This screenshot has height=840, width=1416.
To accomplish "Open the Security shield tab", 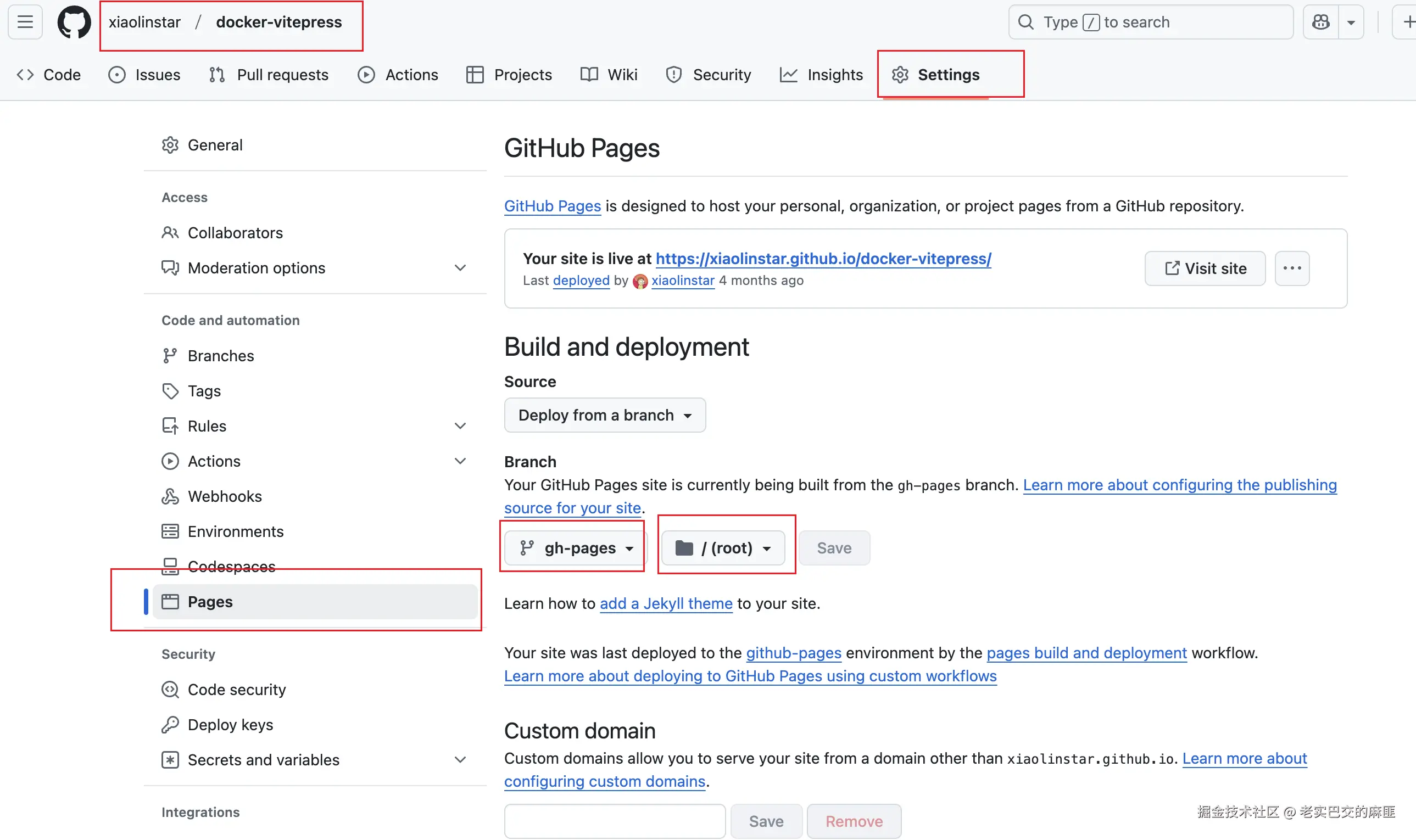I will (709, 75).
